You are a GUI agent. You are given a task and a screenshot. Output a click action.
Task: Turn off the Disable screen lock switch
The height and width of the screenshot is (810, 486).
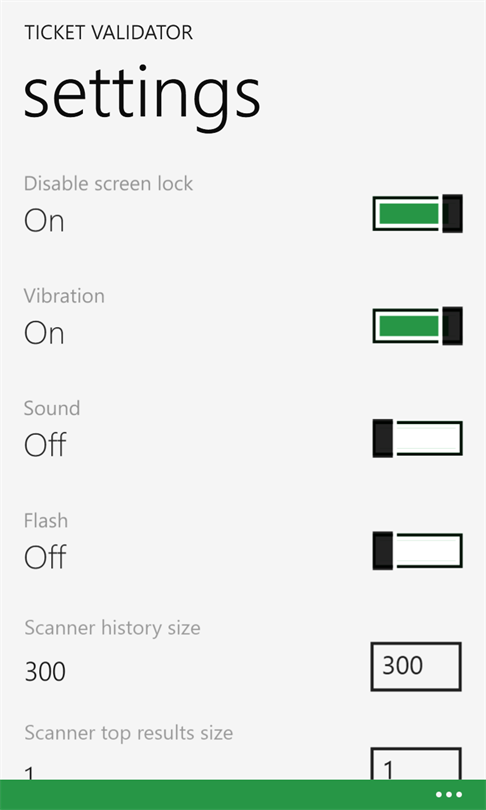417,213
